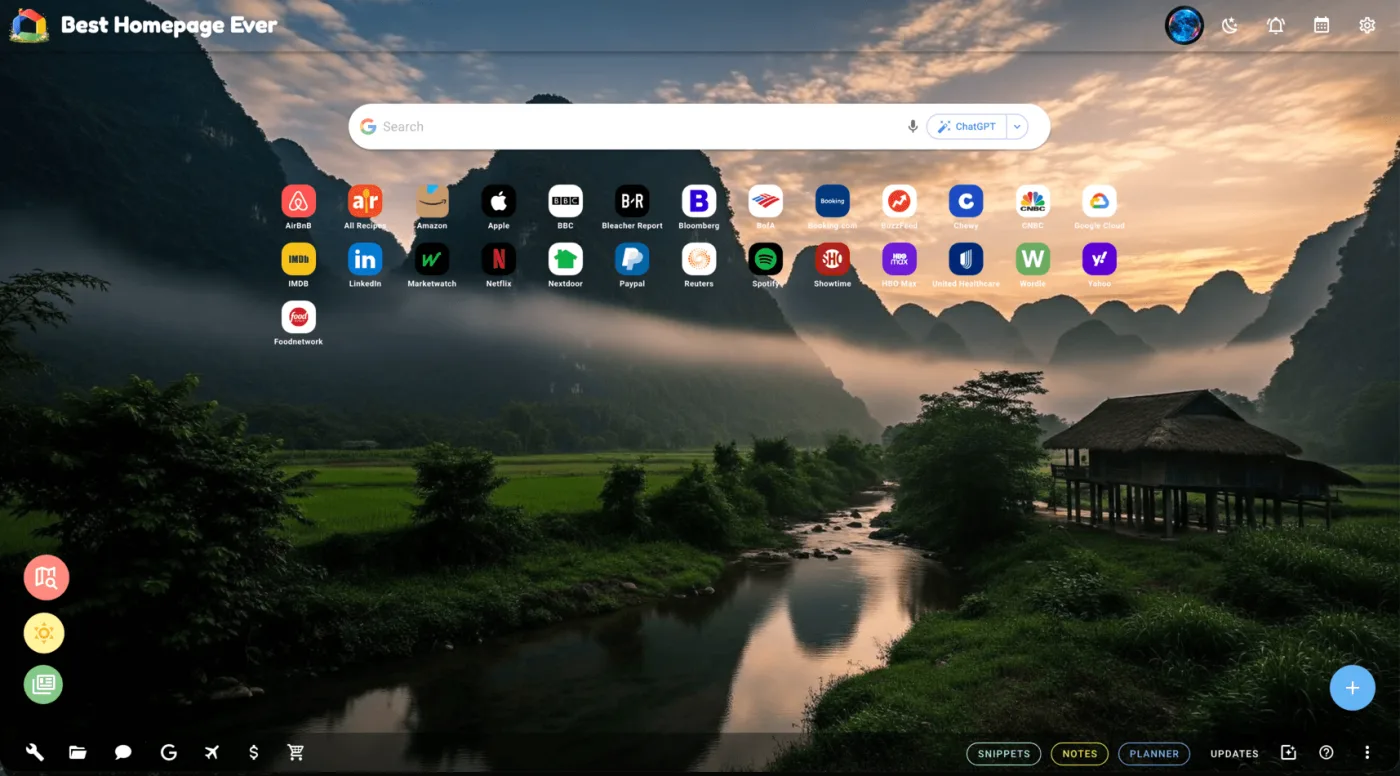Open the dollar finance icon
The width and height of the screenshot is (1400, 776).
click(x=254, y=753)
